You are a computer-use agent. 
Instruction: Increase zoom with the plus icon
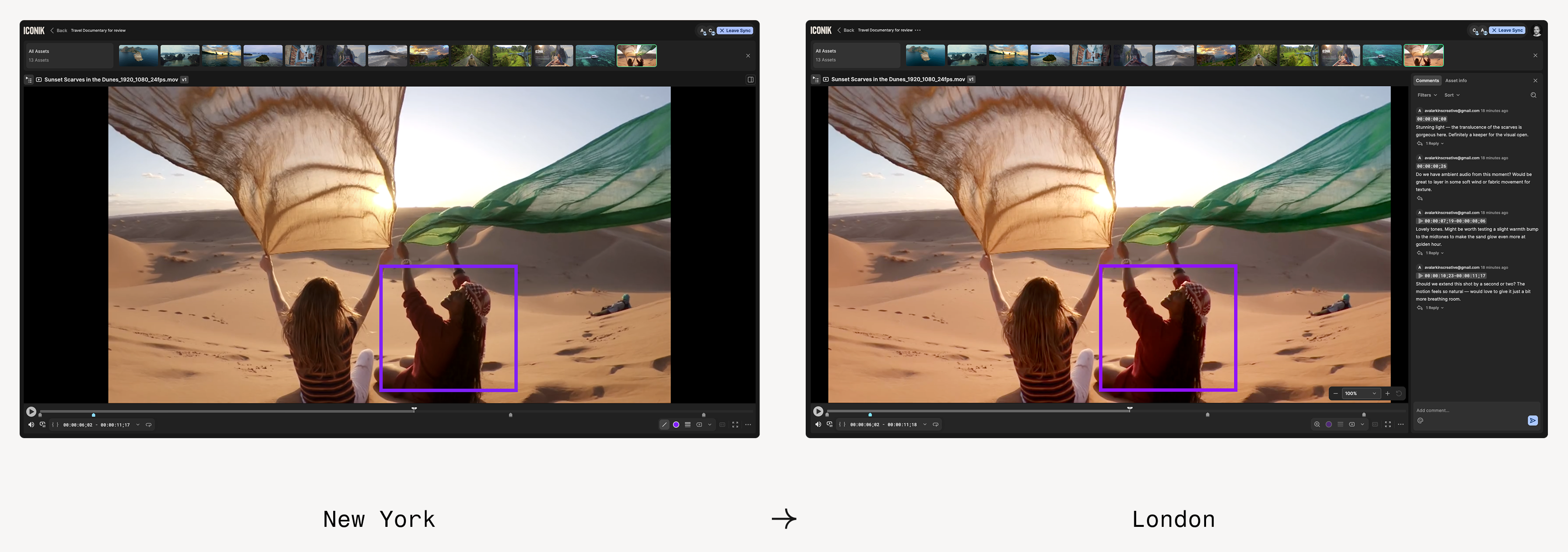pos(1388,394)
